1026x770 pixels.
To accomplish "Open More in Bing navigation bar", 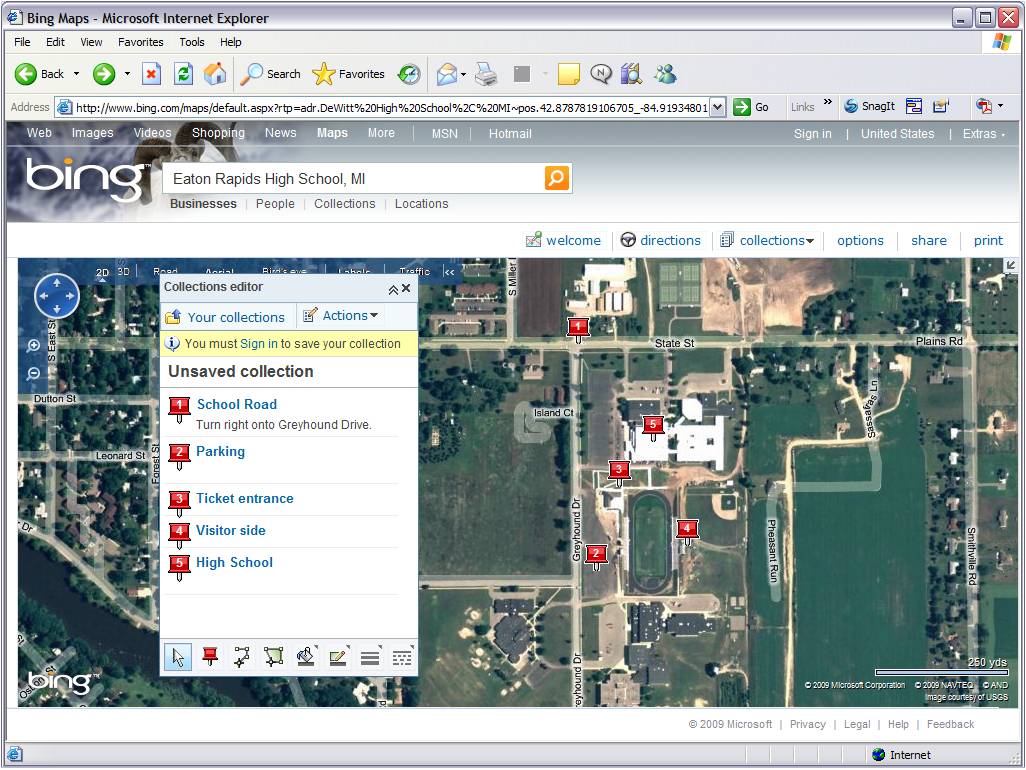I will tap(381, 133).
